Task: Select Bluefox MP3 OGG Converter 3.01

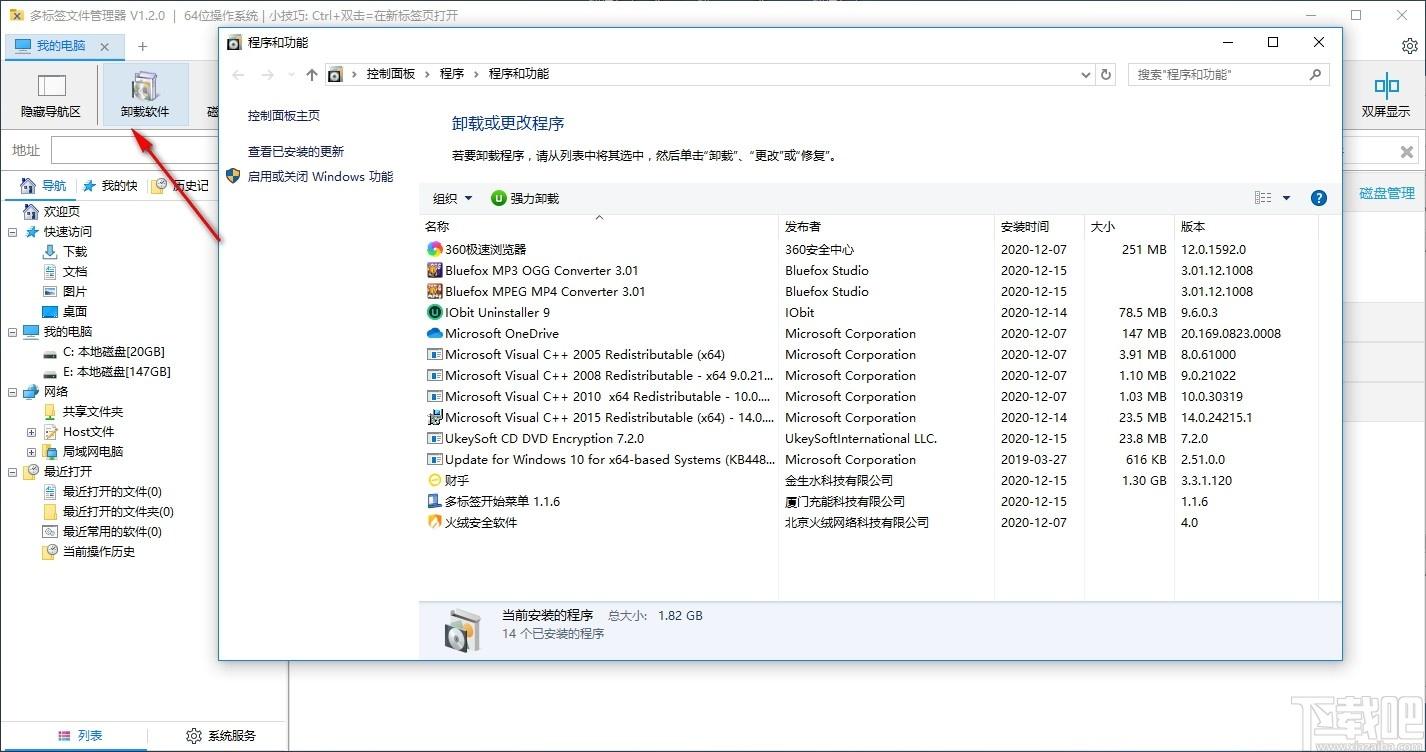Action: [870, 271]
